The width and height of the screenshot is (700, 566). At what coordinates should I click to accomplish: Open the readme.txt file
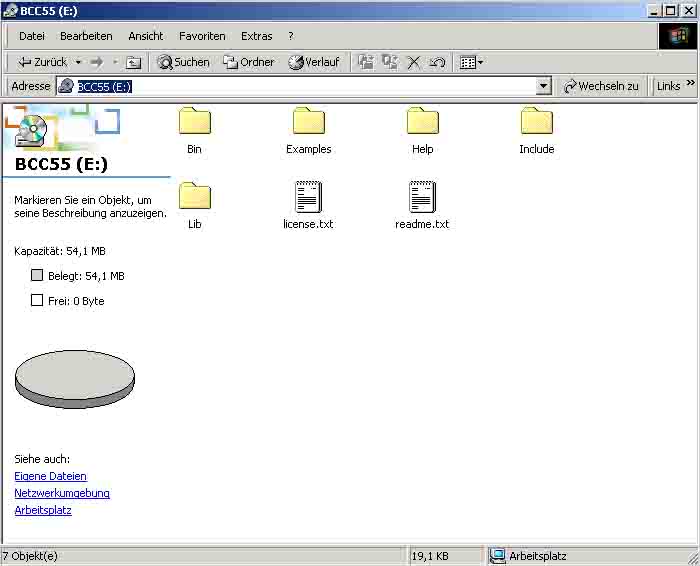[x=422, y=197]
